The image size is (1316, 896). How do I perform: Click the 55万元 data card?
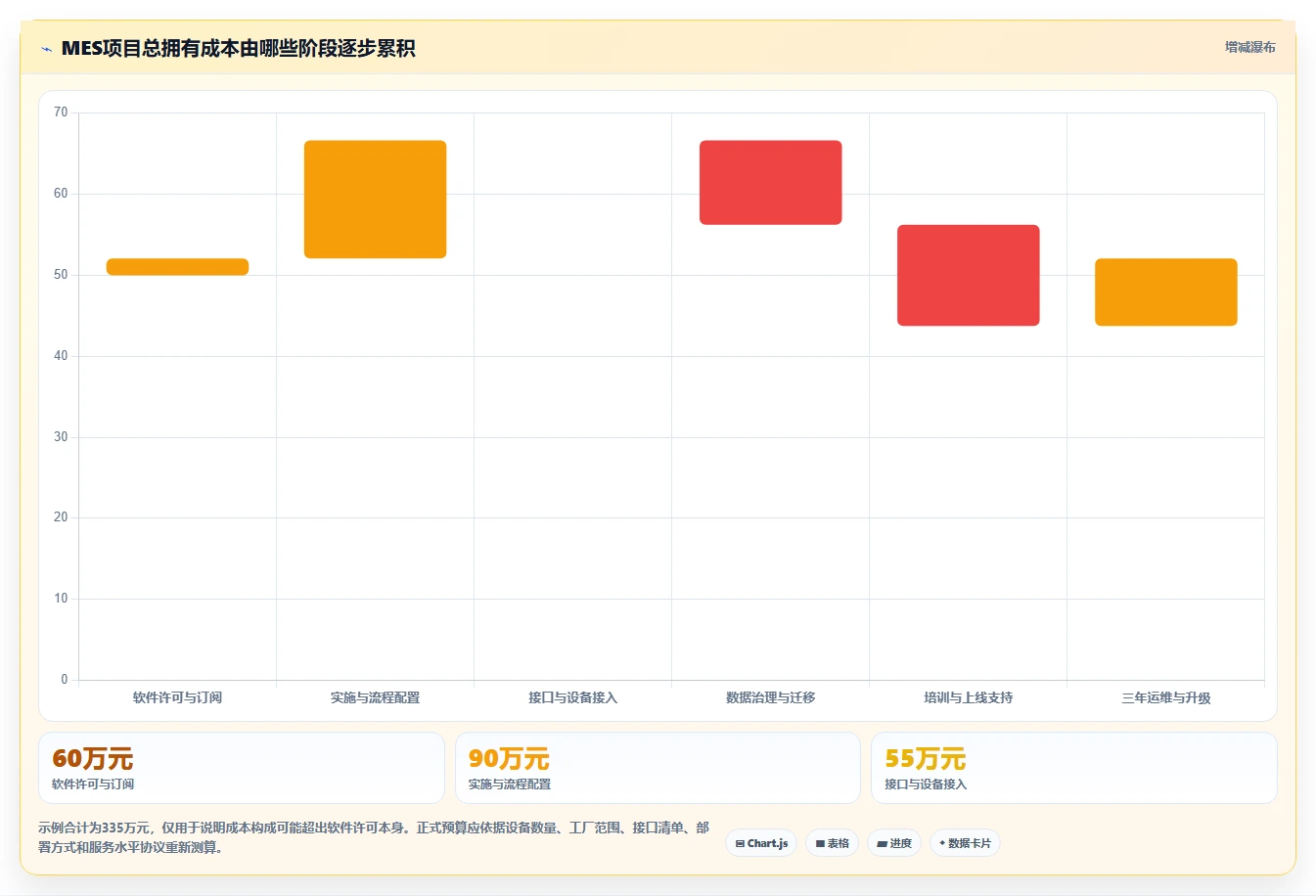coord(1074,768)
